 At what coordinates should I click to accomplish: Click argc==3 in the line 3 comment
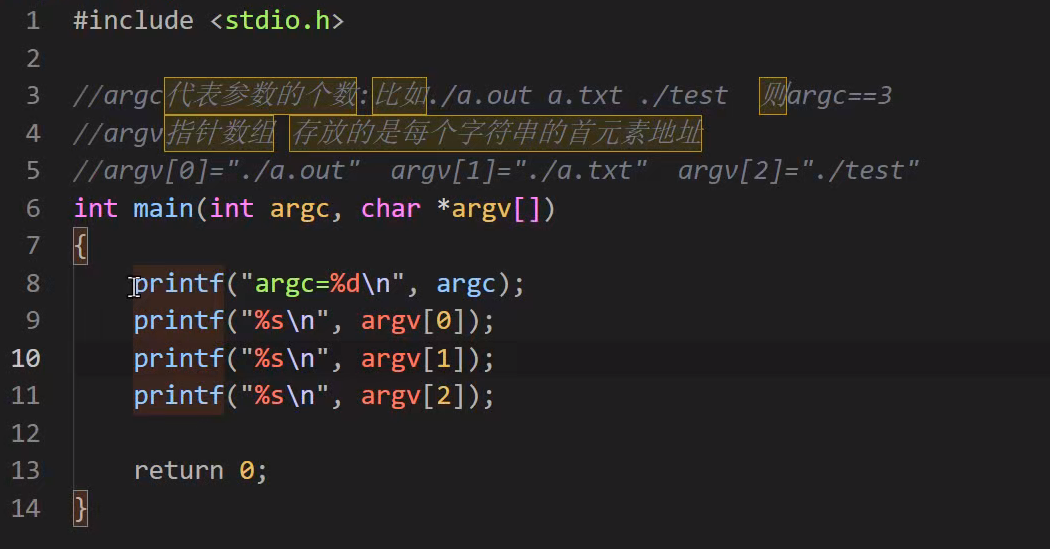pos(840,96)
